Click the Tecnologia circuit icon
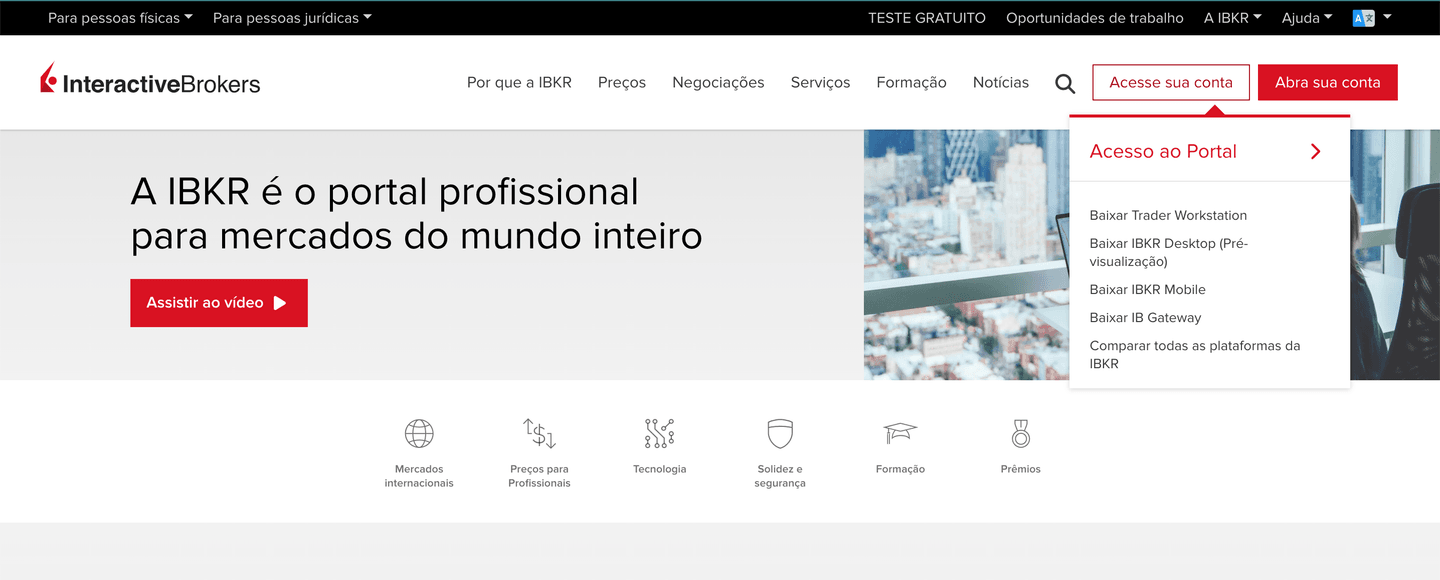 (659, 434)
